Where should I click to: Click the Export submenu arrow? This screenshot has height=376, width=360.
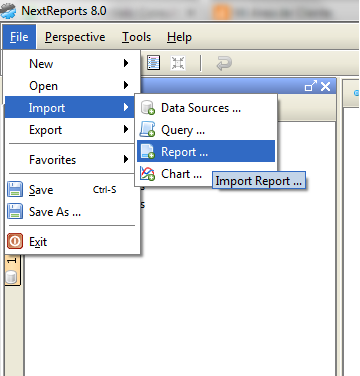(126, 129)
